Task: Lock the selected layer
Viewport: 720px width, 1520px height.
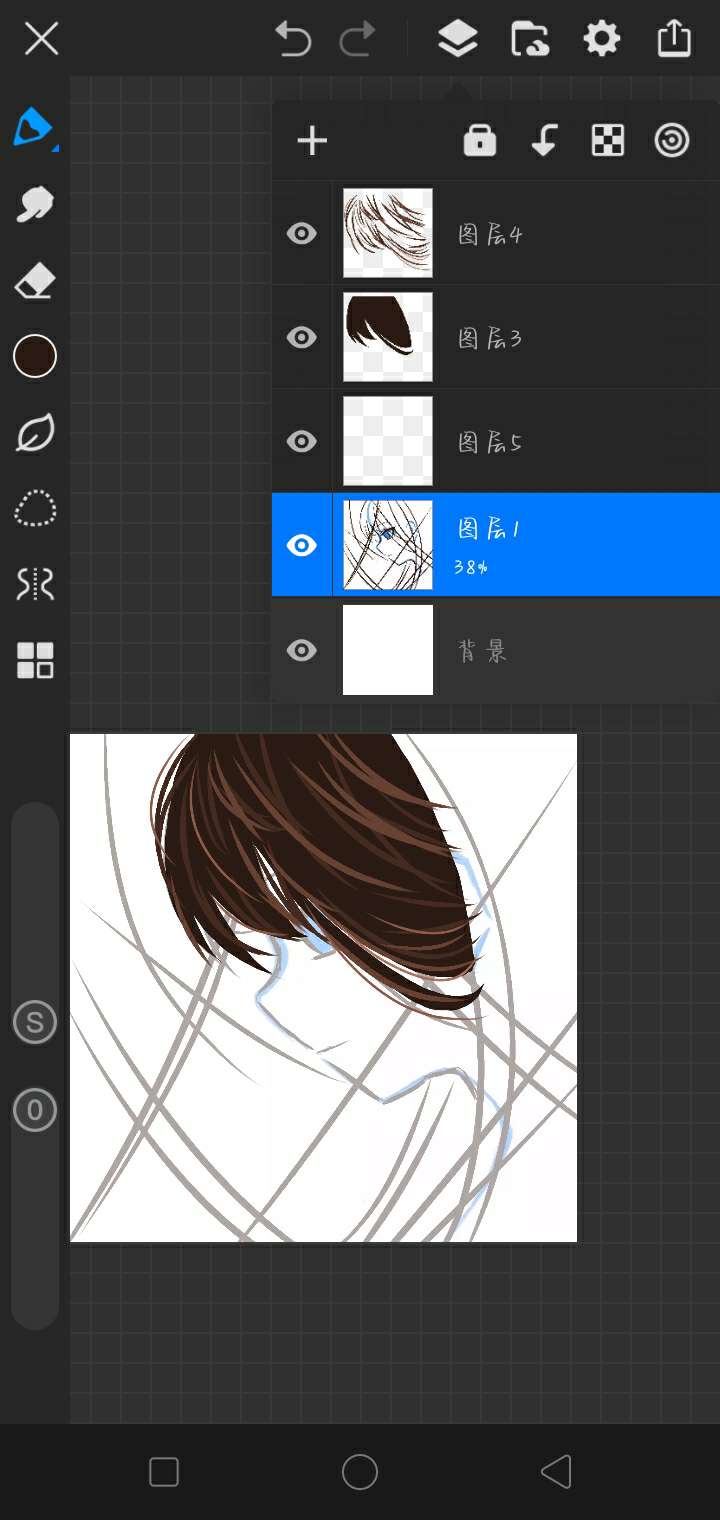Action: (480, 141)
